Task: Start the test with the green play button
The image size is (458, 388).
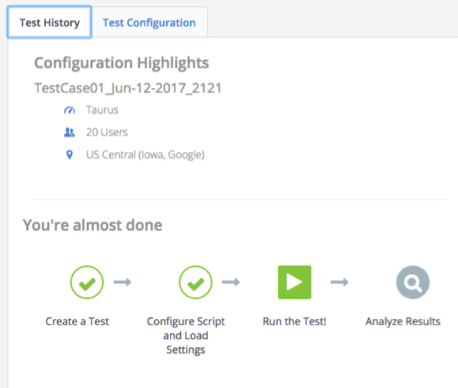Action: pyautogui.click(x=295, y=282)
